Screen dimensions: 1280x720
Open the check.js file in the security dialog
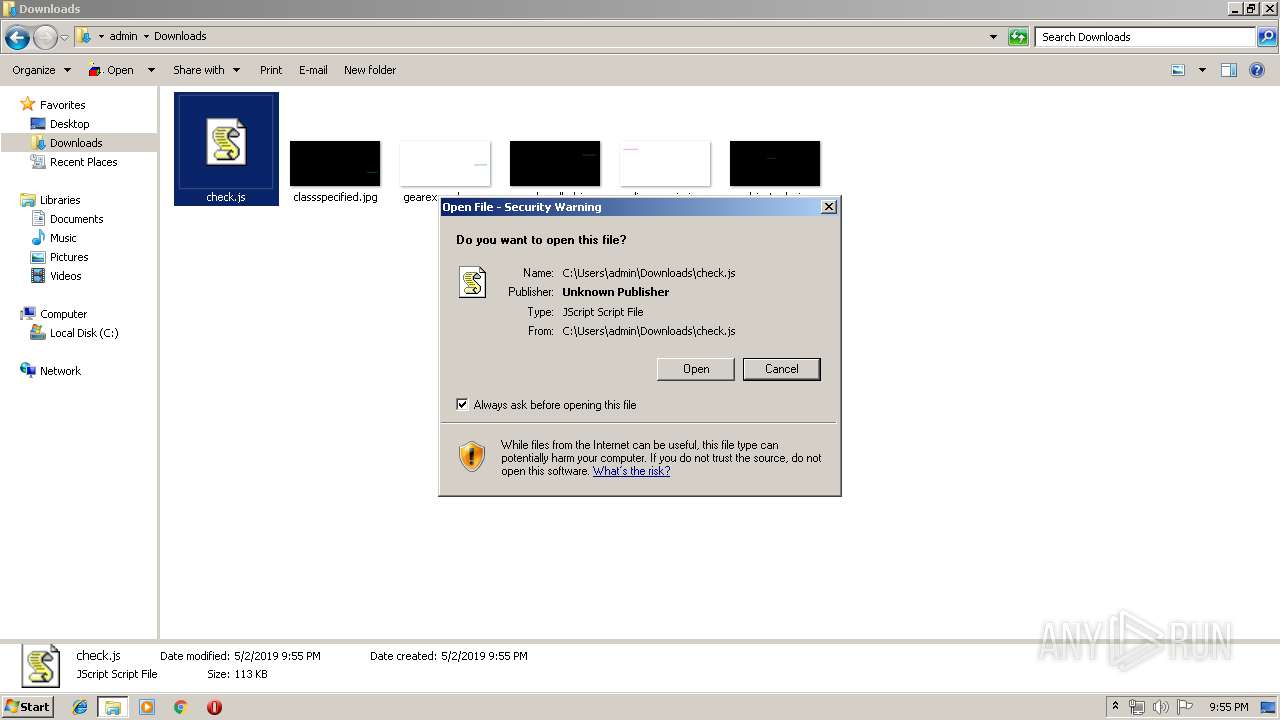pyautogui.click(x=696, y=369)
